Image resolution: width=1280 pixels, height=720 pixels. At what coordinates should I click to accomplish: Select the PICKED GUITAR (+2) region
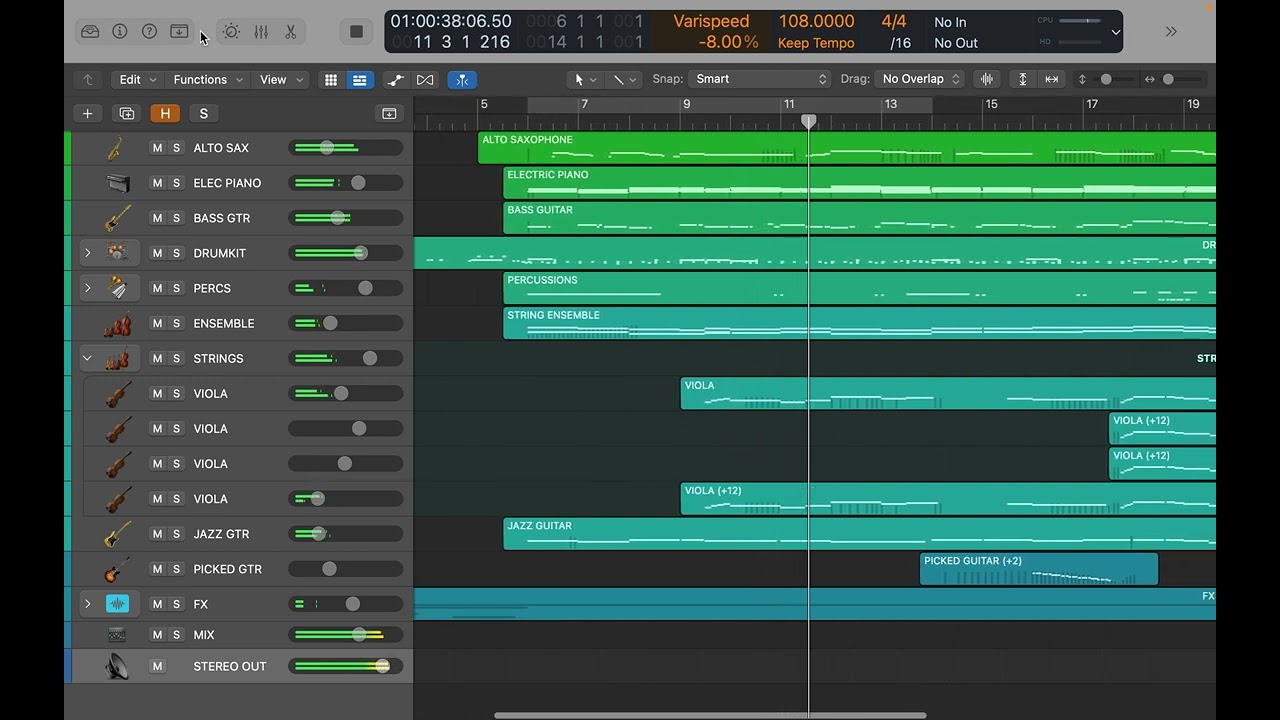pos(1038,569)
